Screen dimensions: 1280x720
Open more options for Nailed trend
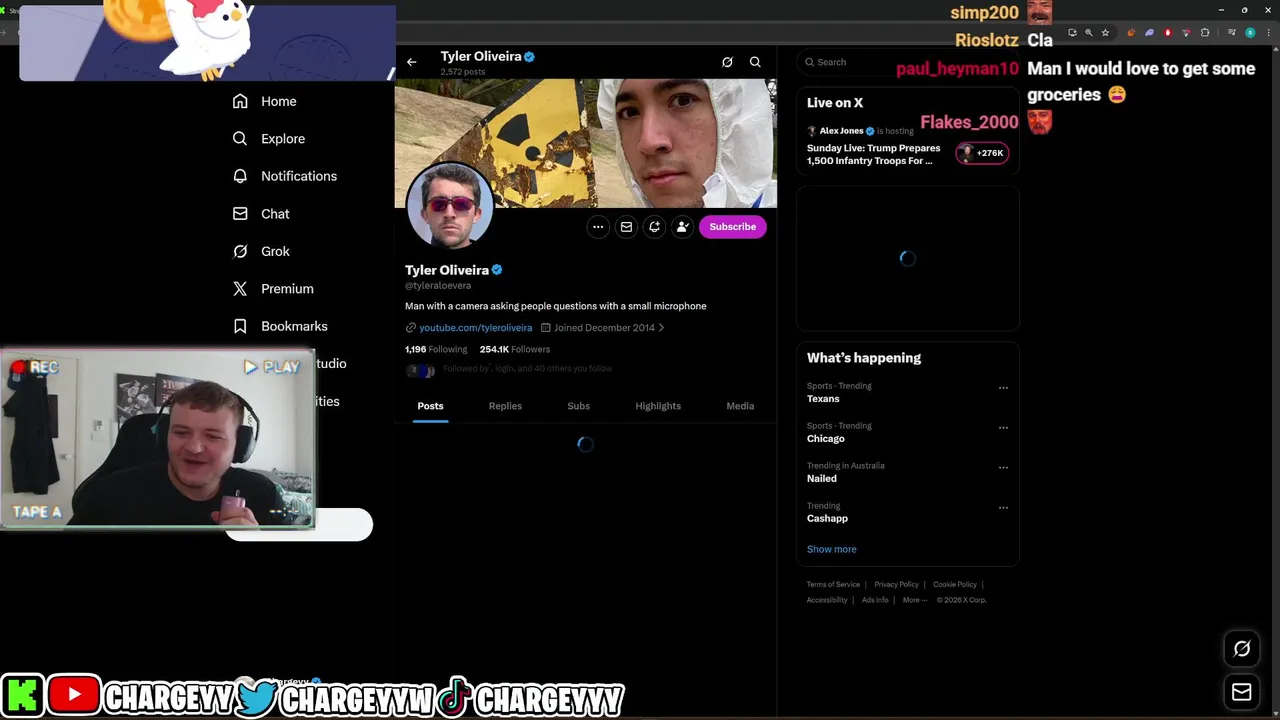click(x=1003, y=468)
